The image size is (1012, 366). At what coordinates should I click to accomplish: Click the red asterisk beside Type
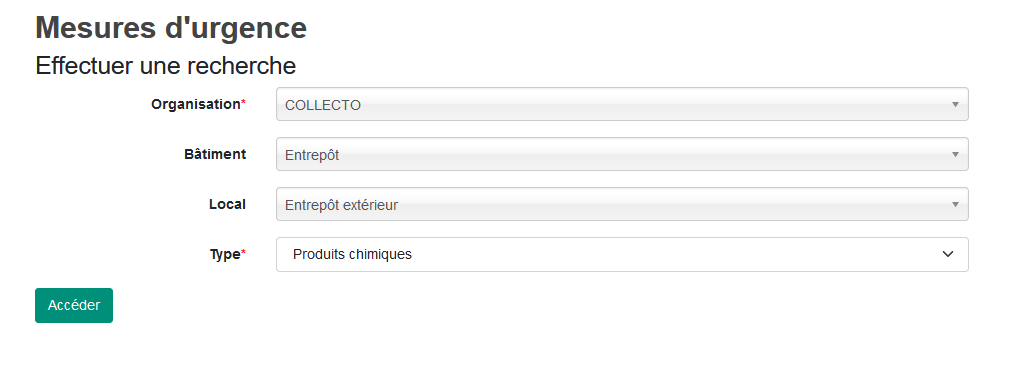[243, 254]
